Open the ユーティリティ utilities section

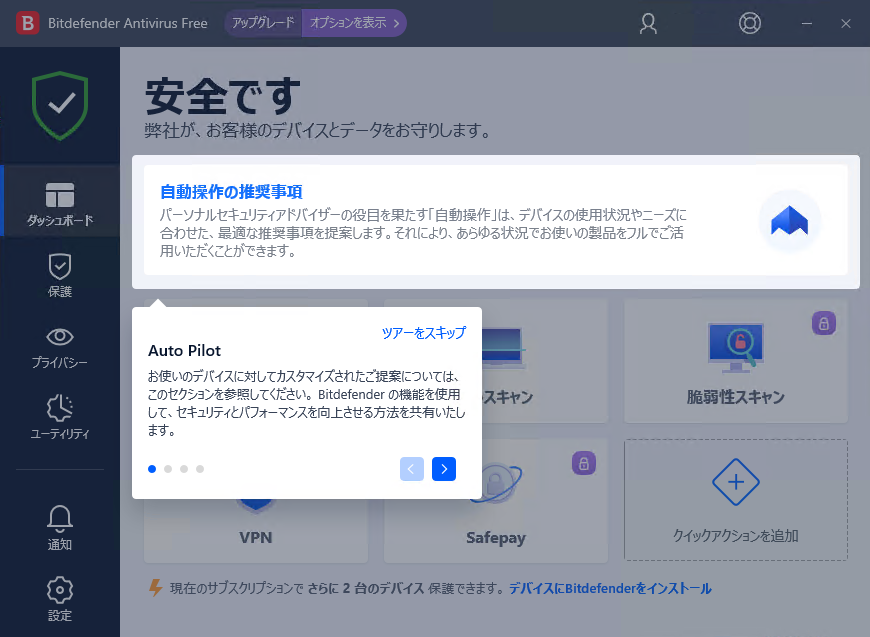click(60, 418)
